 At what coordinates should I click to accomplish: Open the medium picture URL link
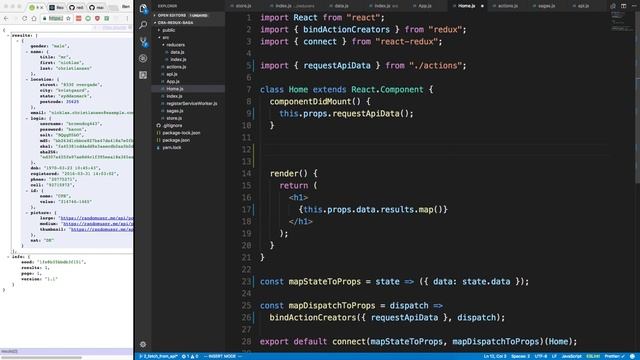98,224
